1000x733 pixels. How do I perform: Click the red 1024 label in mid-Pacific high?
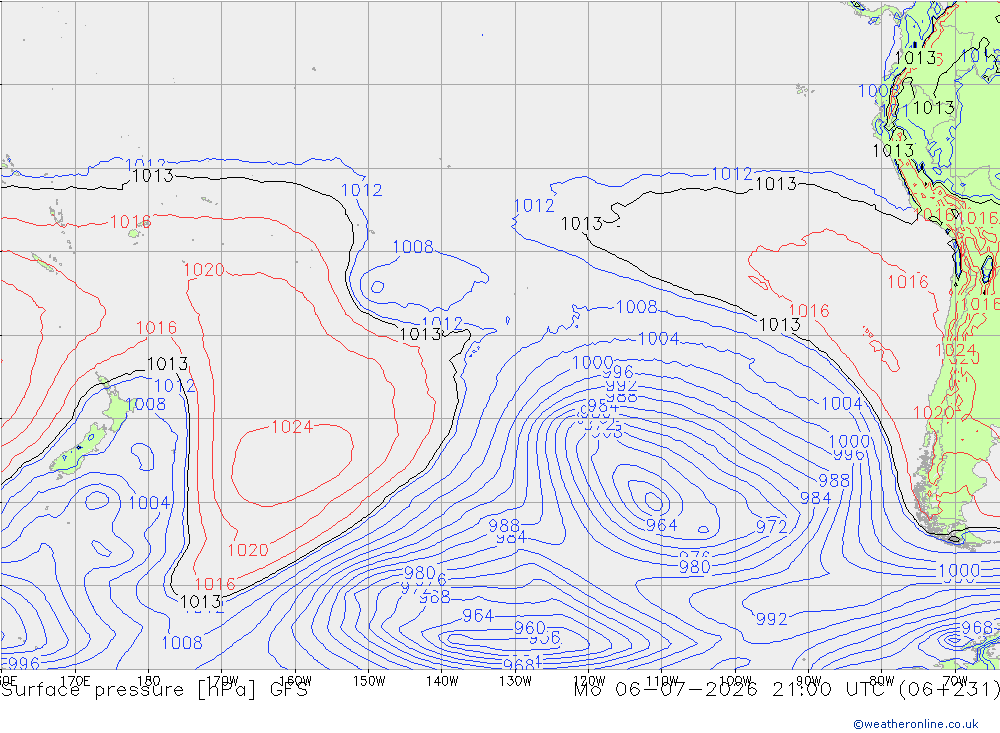tap(292, 427)
